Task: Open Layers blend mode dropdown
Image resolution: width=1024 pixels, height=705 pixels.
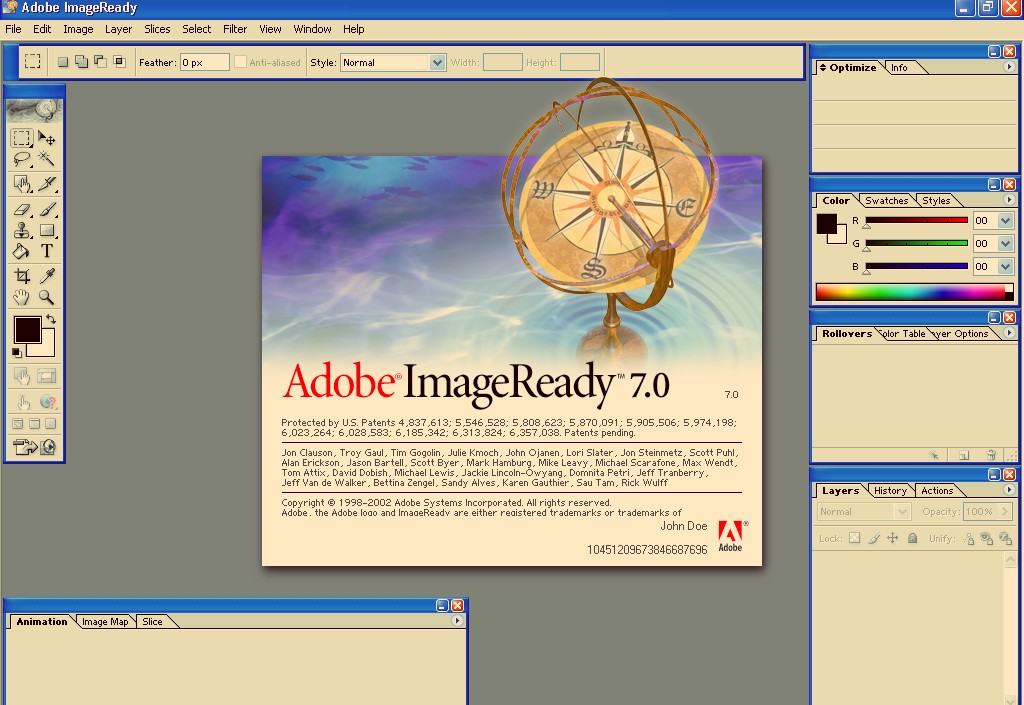Action: [863, 512]
